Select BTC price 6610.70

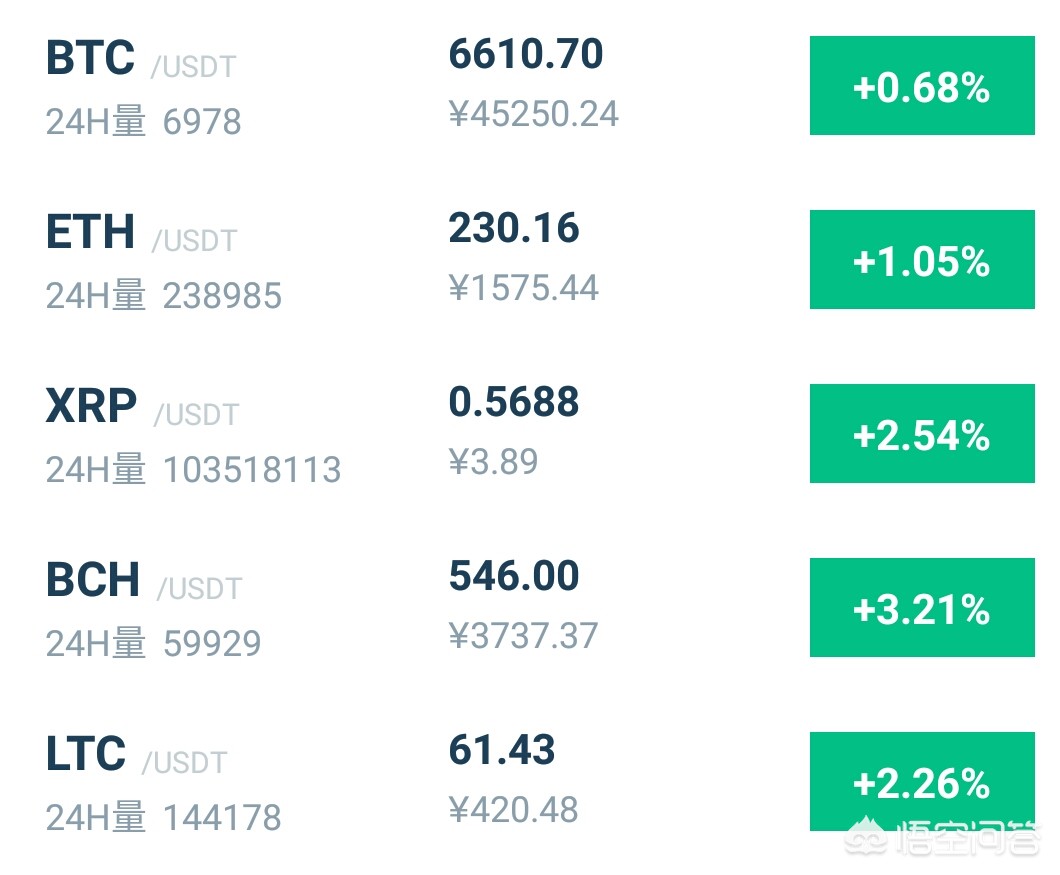(x=526, y=54)
